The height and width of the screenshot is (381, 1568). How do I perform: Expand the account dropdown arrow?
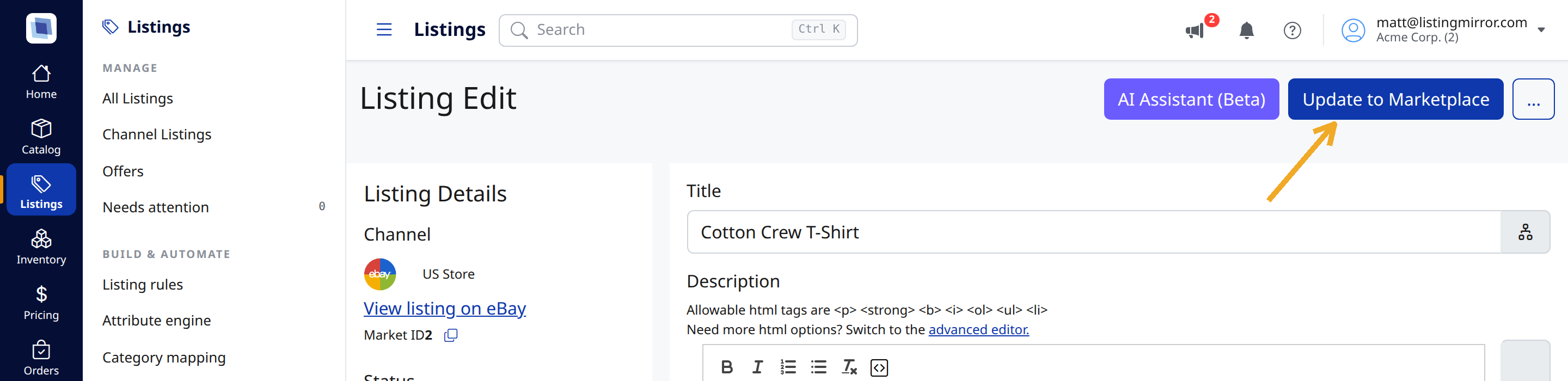[x=1541, y=30]
